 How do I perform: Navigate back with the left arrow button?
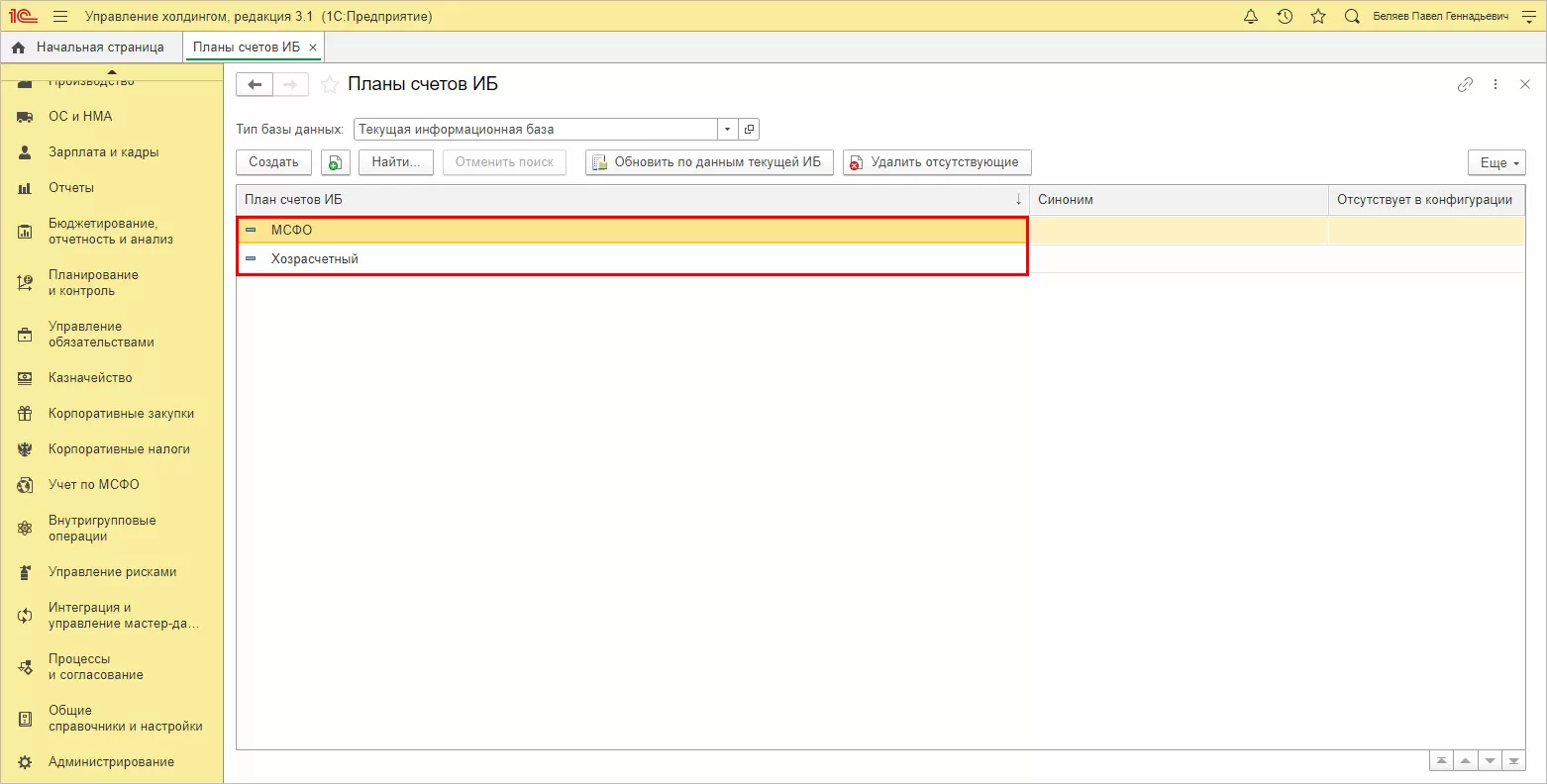[x=255, y=85]
